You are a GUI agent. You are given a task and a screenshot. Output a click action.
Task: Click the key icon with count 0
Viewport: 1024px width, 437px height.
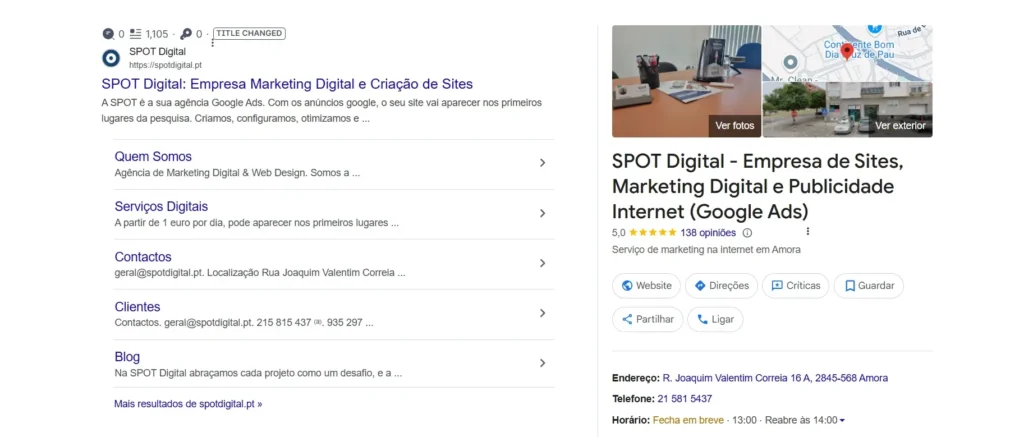point(186,34)
